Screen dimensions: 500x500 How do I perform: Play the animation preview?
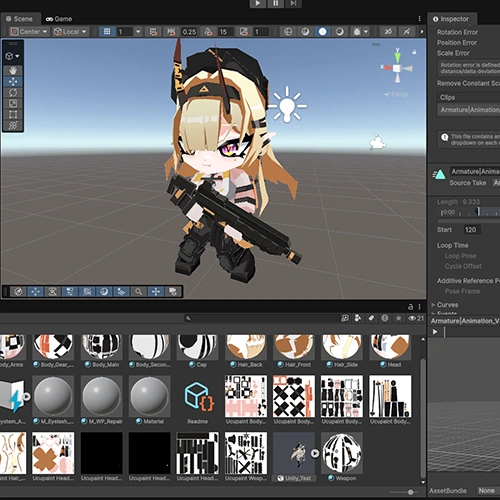tap(435, 332)
